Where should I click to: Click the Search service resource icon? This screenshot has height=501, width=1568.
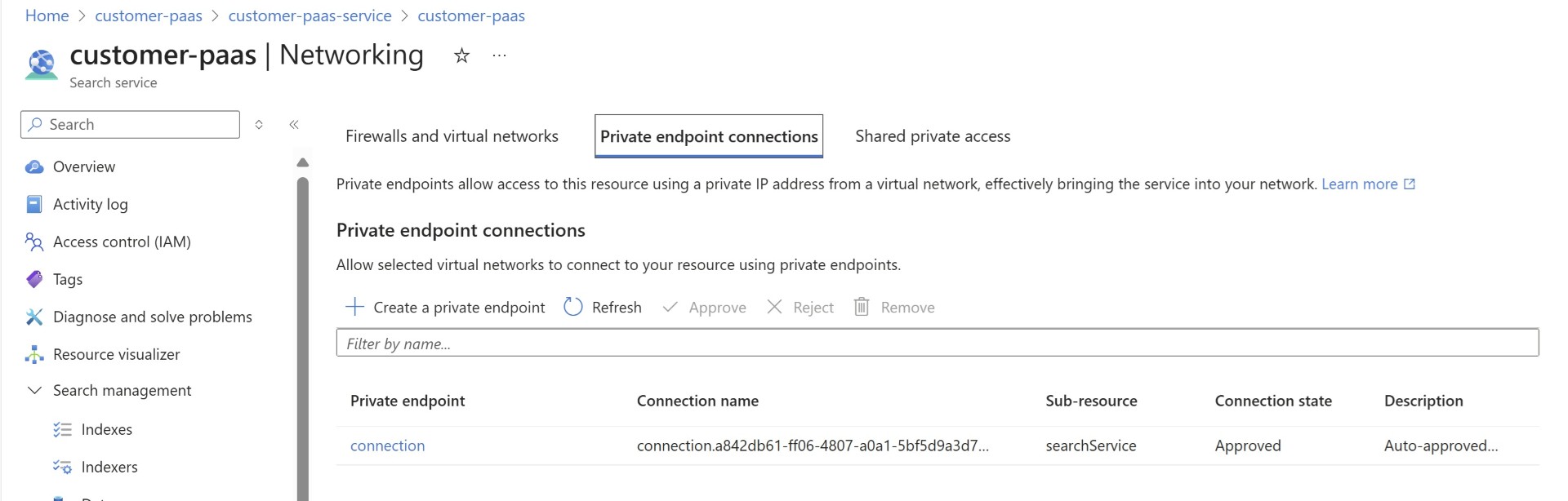41,64
